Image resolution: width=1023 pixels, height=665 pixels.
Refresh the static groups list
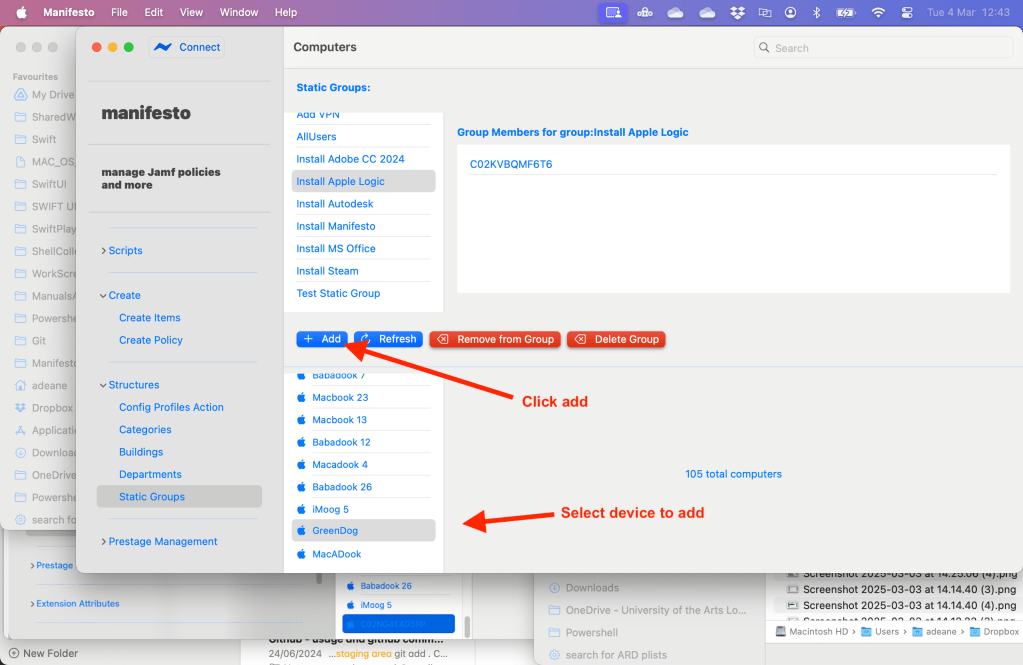pos(388,339)
